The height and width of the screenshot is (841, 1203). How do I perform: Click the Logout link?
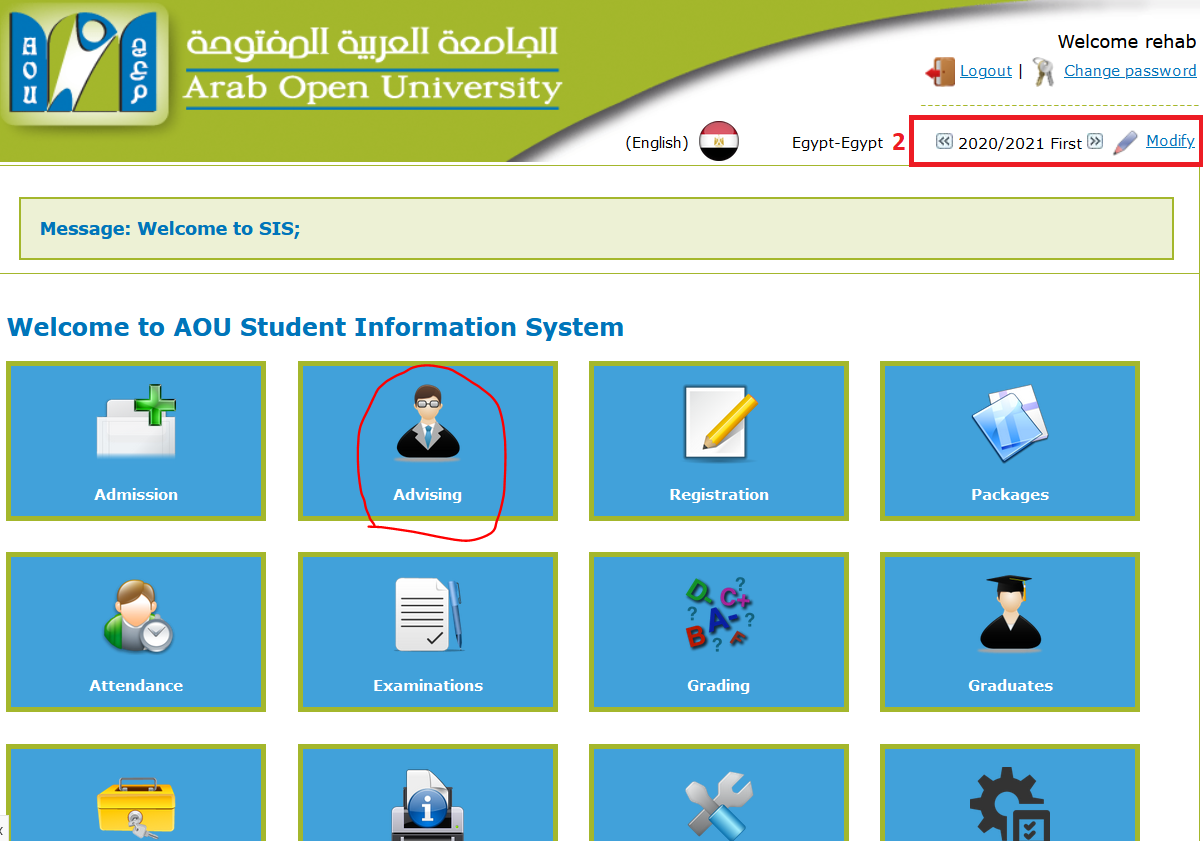(x=986, y=71)
